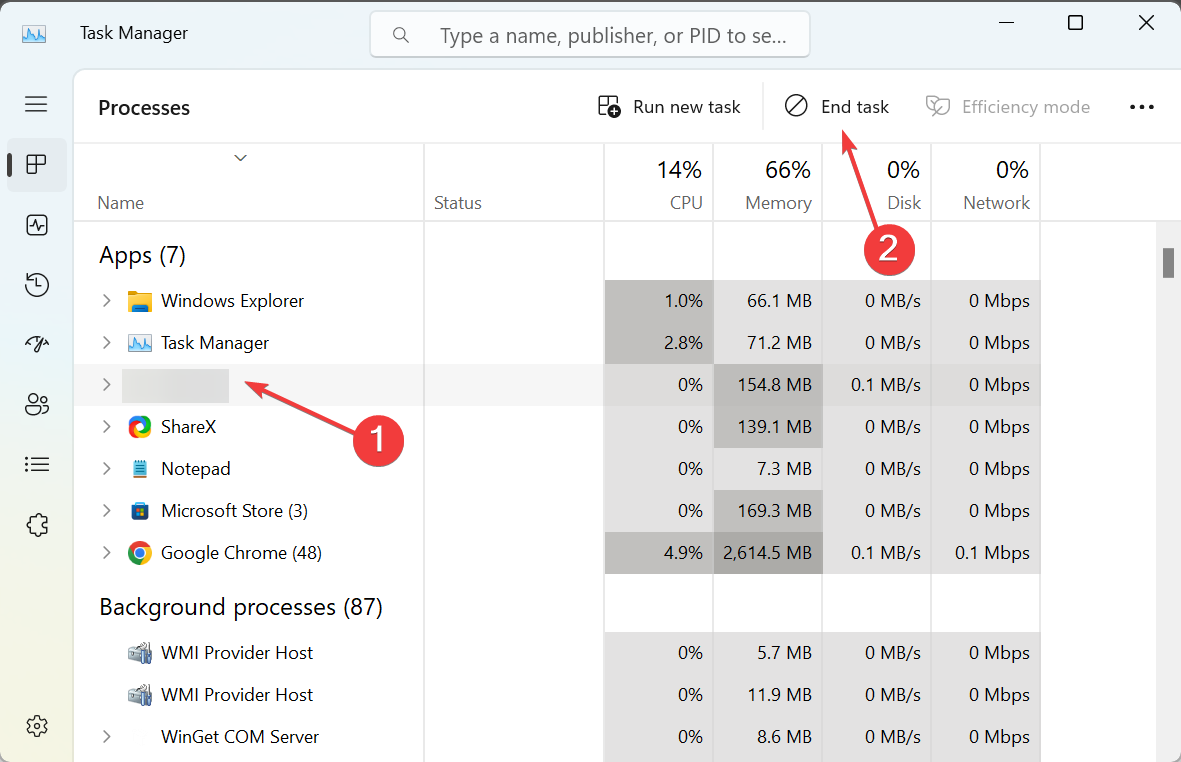
Task: Open Task Manager settings gear
Action: coord(36,726)
